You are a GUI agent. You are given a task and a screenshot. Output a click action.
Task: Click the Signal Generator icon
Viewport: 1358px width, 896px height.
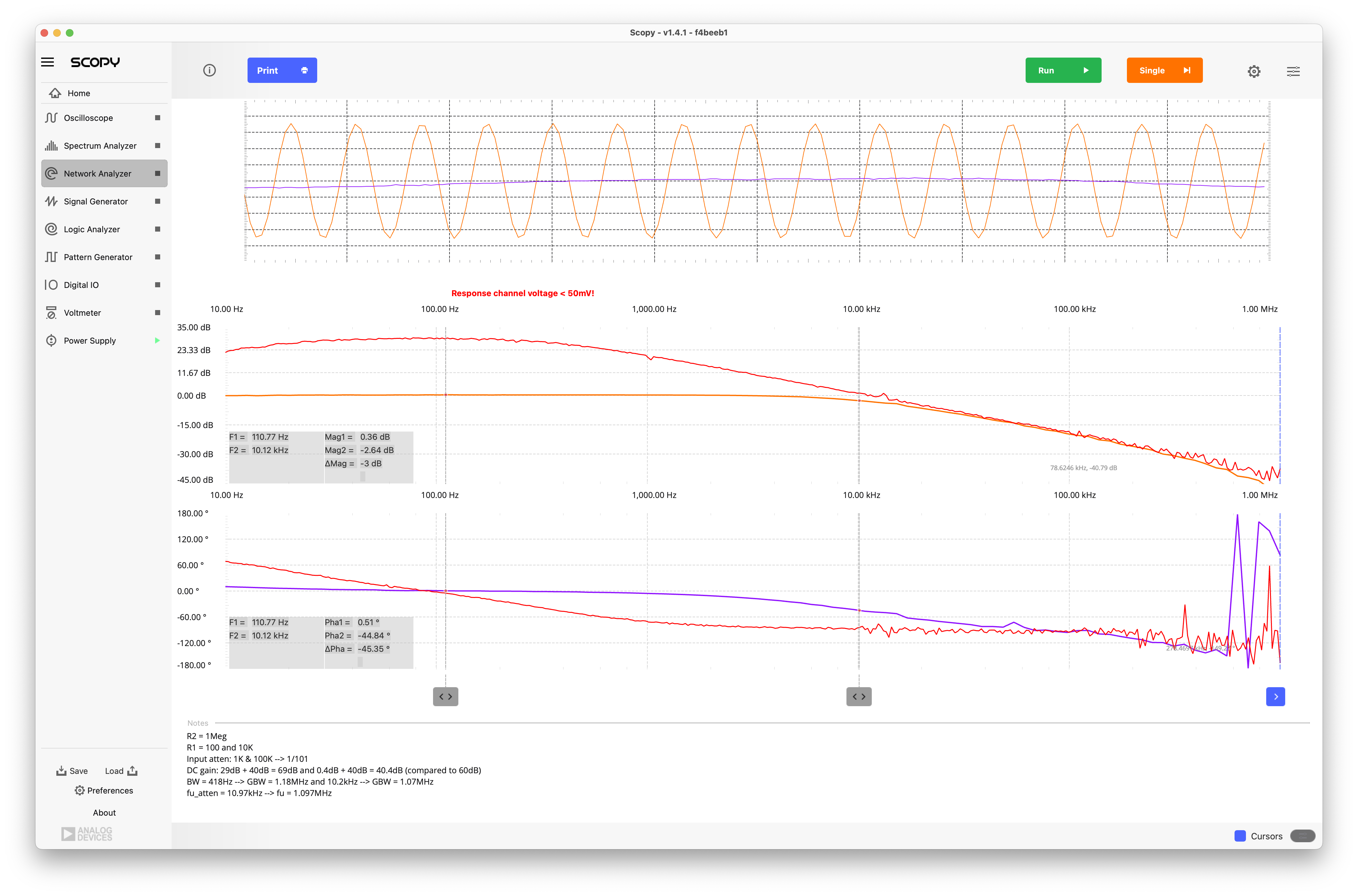(x=51, y=201)
